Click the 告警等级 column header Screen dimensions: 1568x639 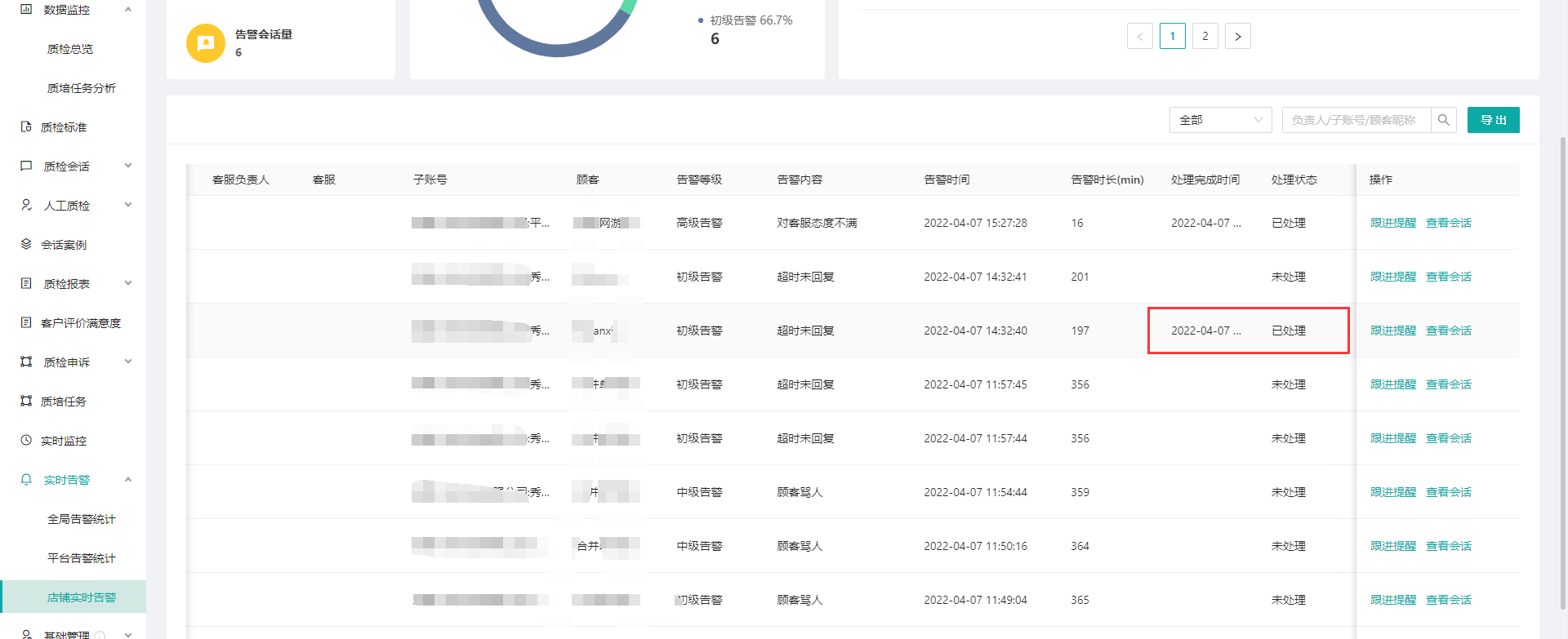[x=699, y=180]
